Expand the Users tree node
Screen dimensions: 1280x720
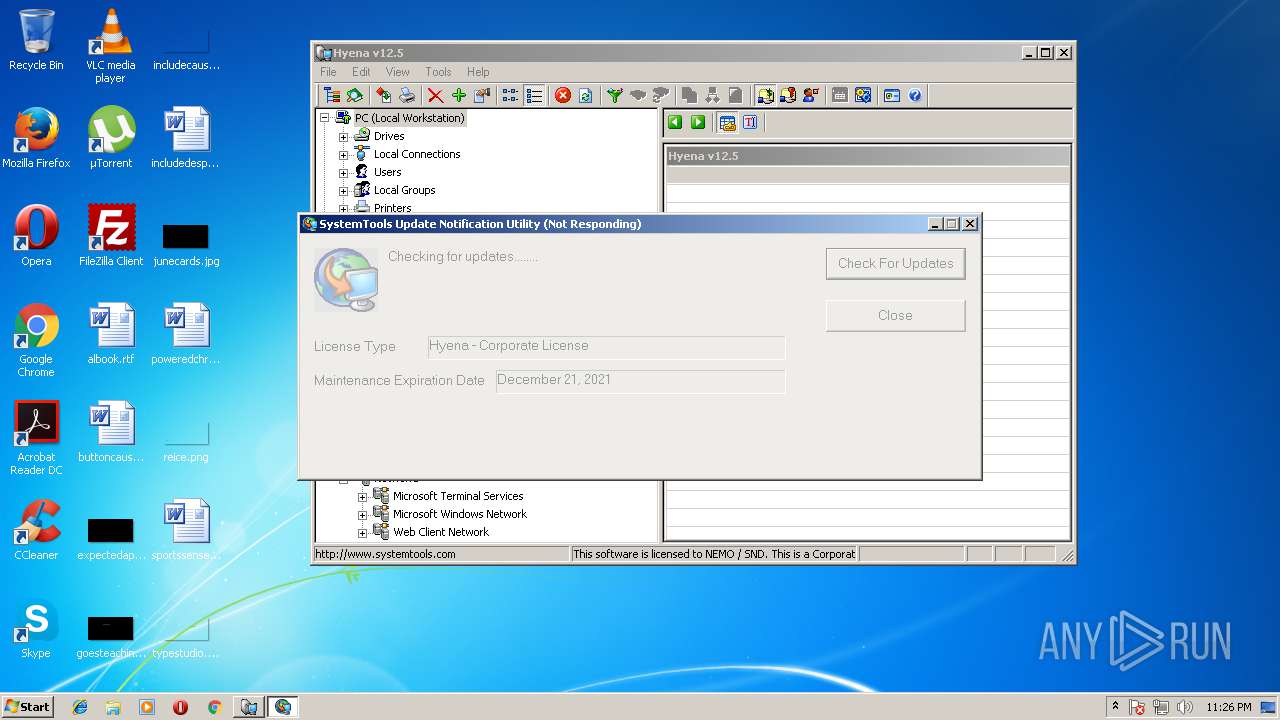pos(343,172)
